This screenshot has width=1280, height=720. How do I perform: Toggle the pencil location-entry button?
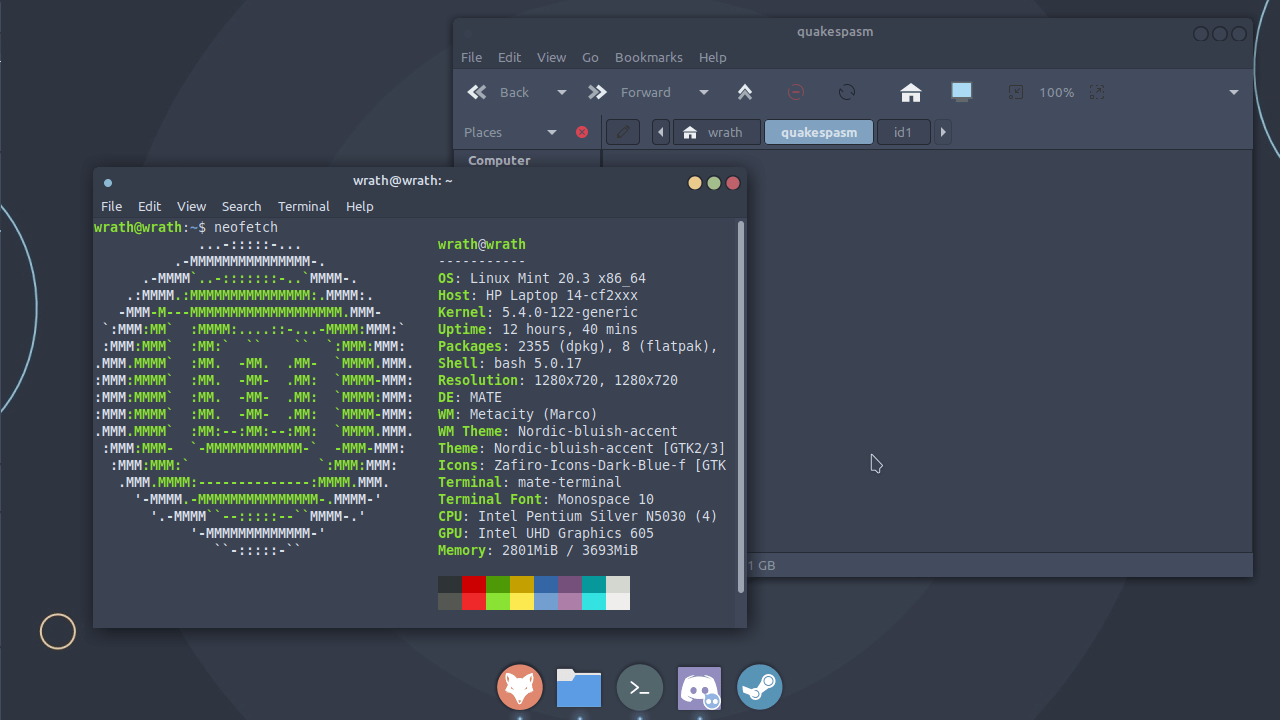click(x=622, y=132)
